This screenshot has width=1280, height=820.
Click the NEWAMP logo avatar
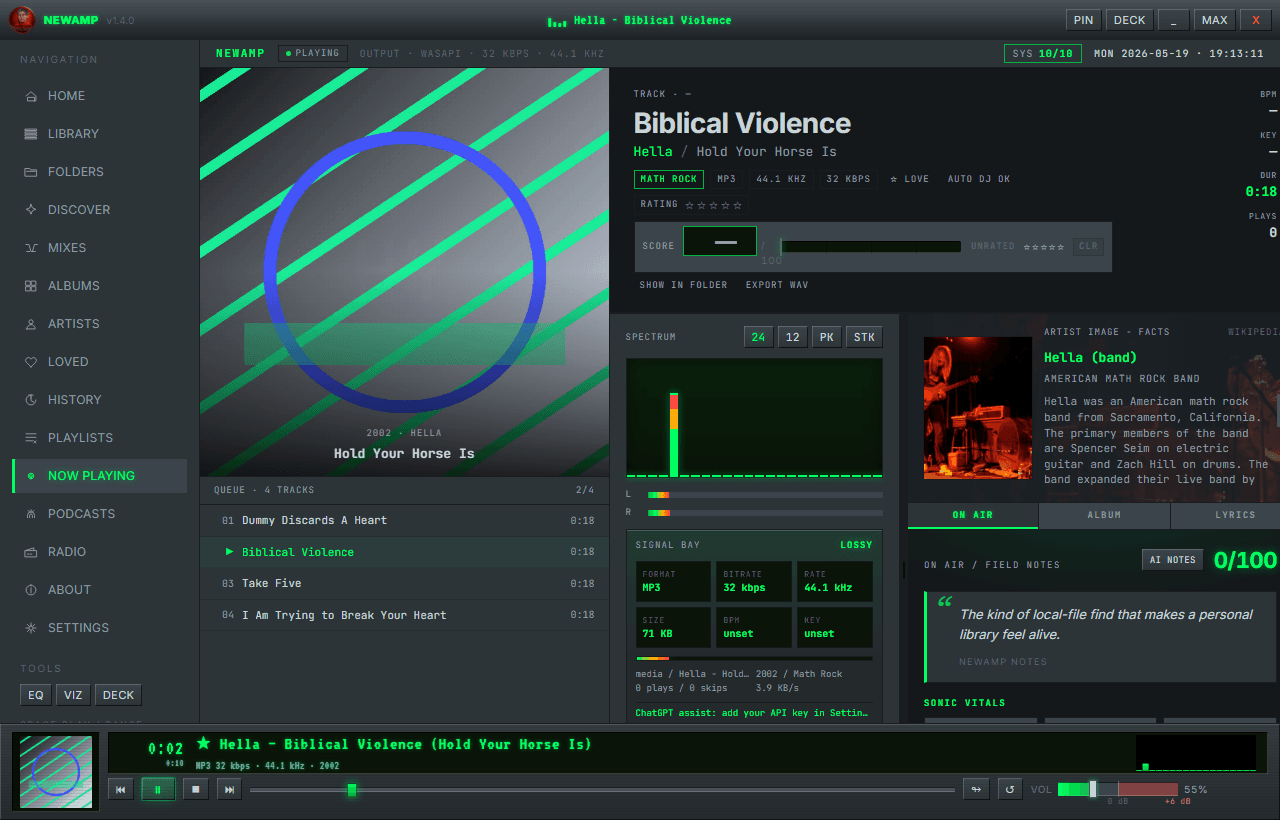pyautogui.click(x=22, y=20)
